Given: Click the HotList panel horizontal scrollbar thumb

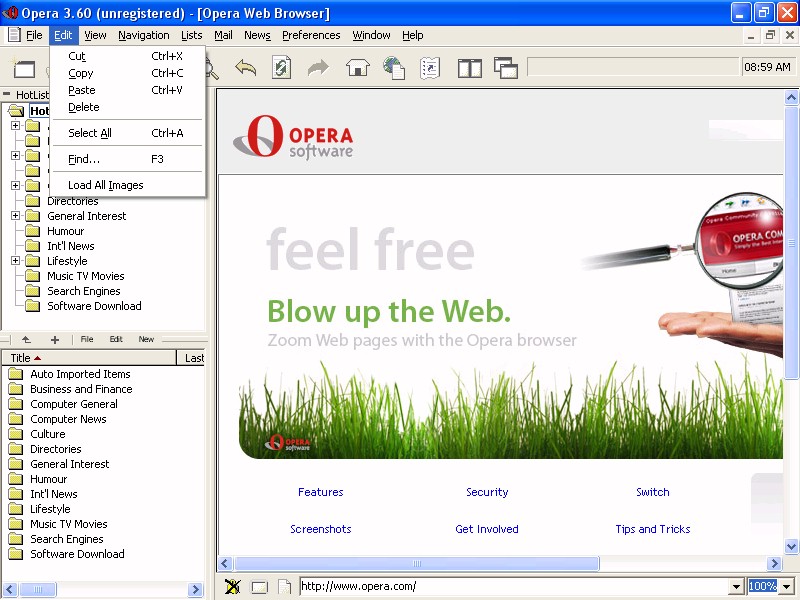Looking at the screenshot, I should (x=38, y=589).
